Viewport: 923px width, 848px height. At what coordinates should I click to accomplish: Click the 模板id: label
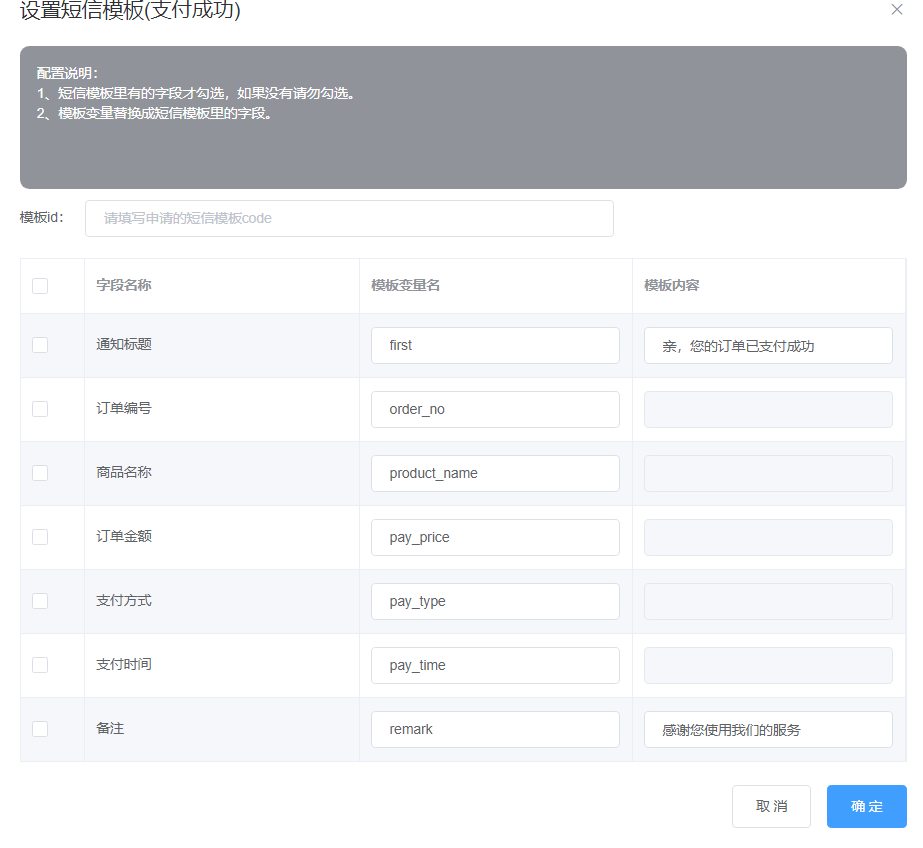click(x=42, y=218)
